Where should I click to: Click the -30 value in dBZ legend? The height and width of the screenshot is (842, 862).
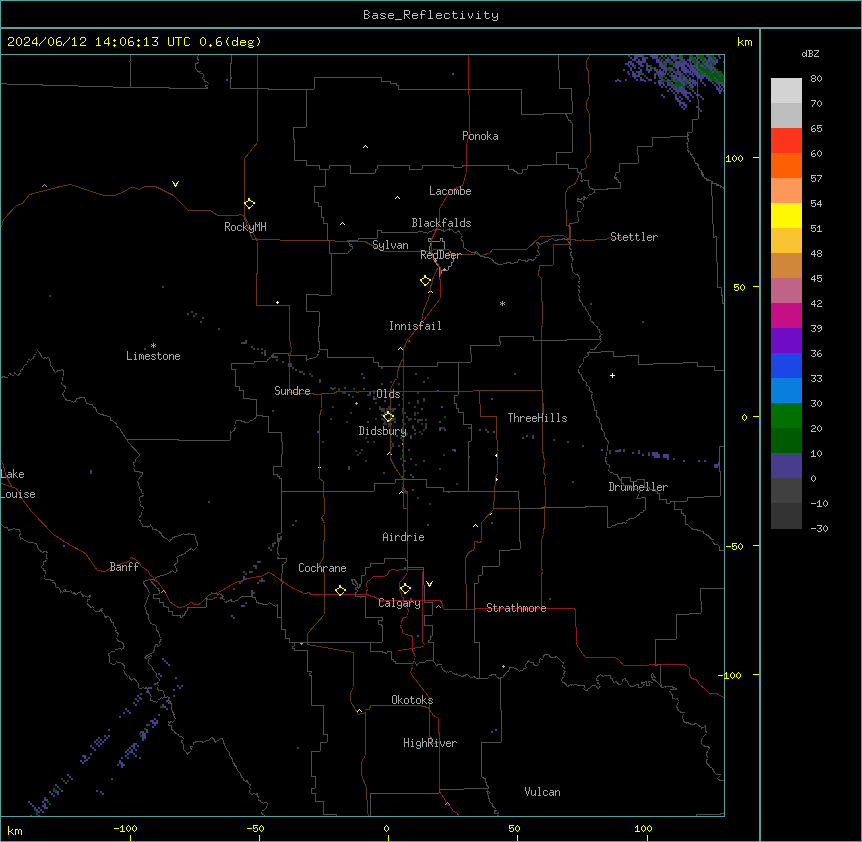point(819,528)
